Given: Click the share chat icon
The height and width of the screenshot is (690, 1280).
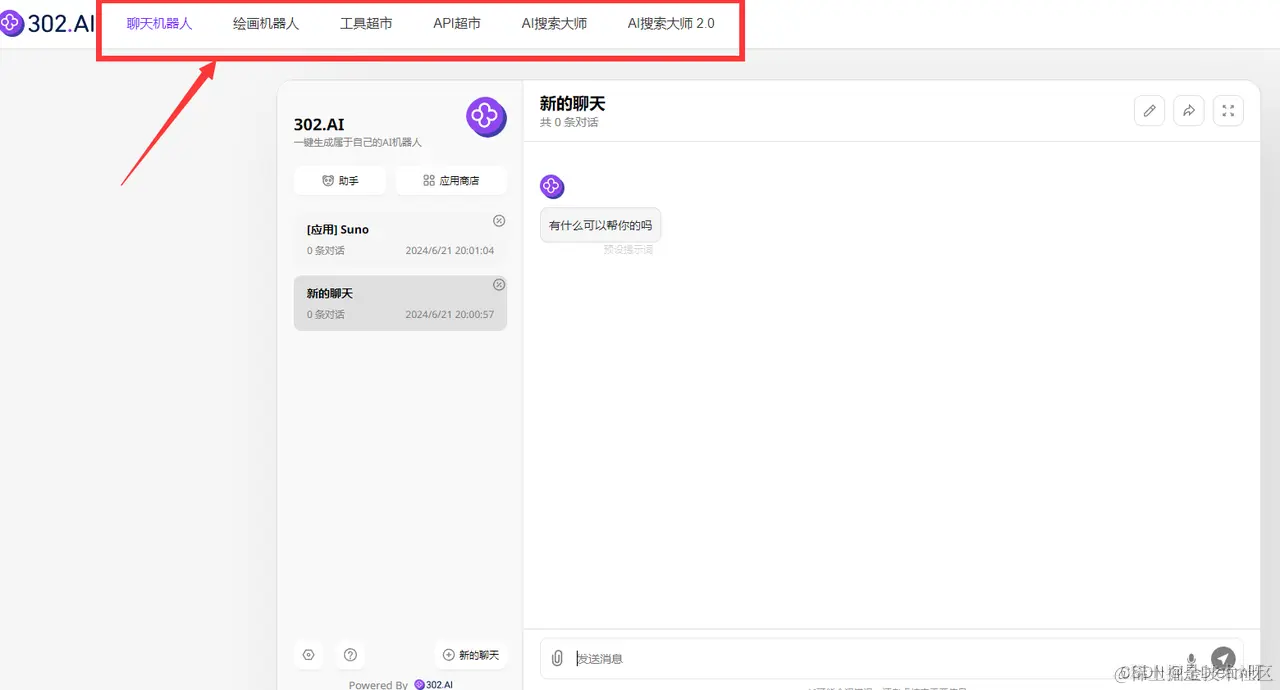Looking at the screenshot, I should pos(1188,110).
